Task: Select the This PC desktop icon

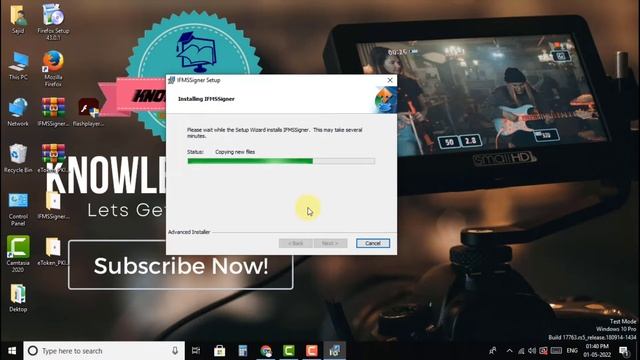Action: [x=18, y=65]
